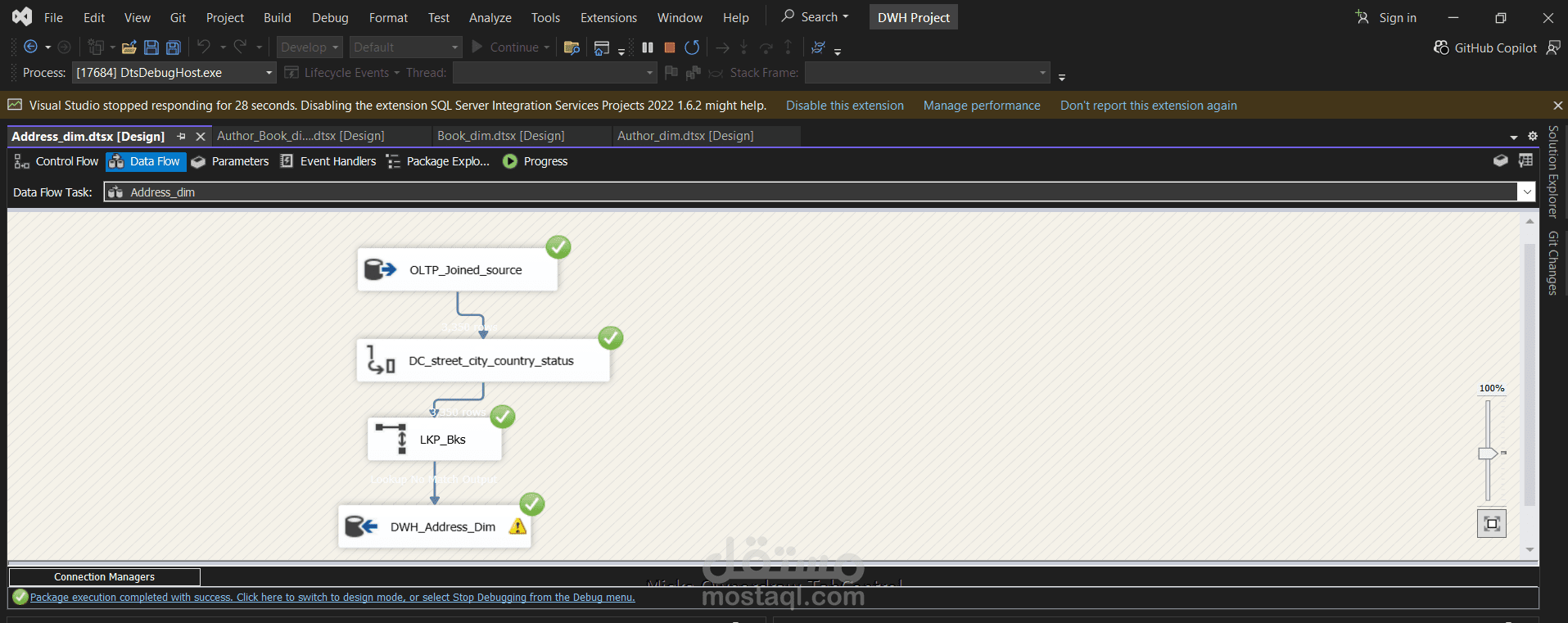Open the document window settings gear

click(1533, 136)
